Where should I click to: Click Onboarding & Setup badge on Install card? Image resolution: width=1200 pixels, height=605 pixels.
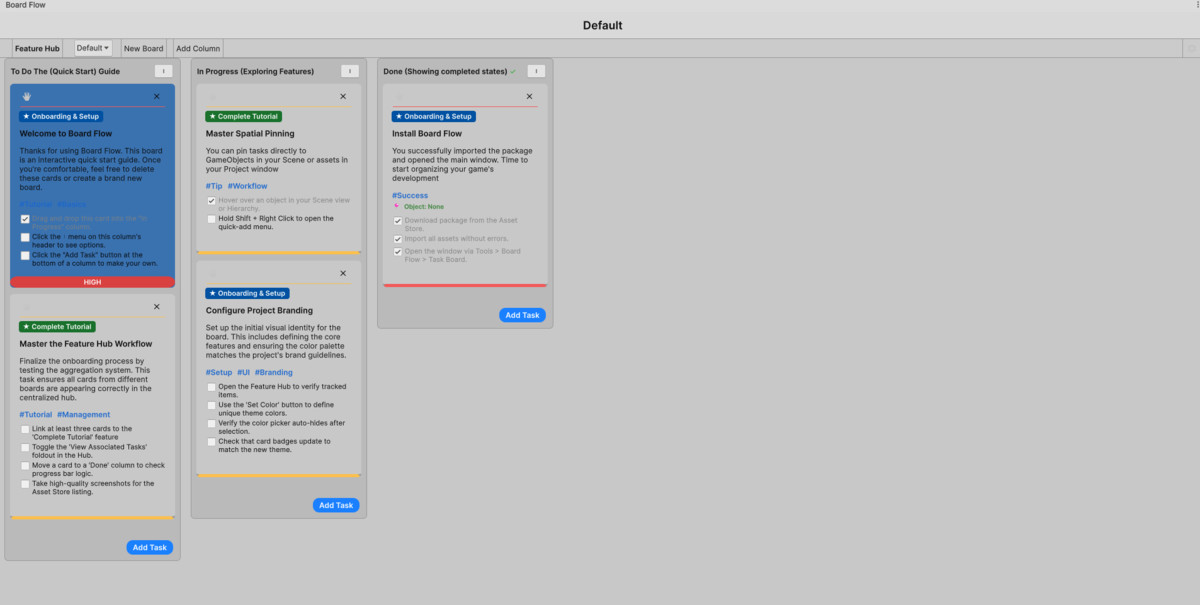(433, 116)
